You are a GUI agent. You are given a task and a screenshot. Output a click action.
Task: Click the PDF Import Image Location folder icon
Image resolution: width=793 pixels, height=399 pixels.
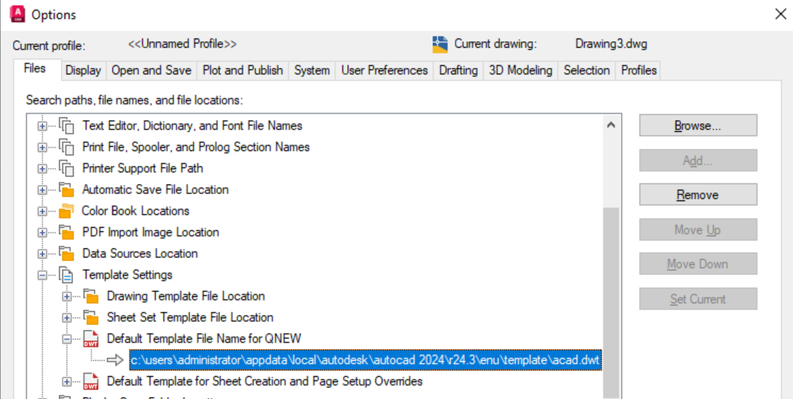[67, 232]
